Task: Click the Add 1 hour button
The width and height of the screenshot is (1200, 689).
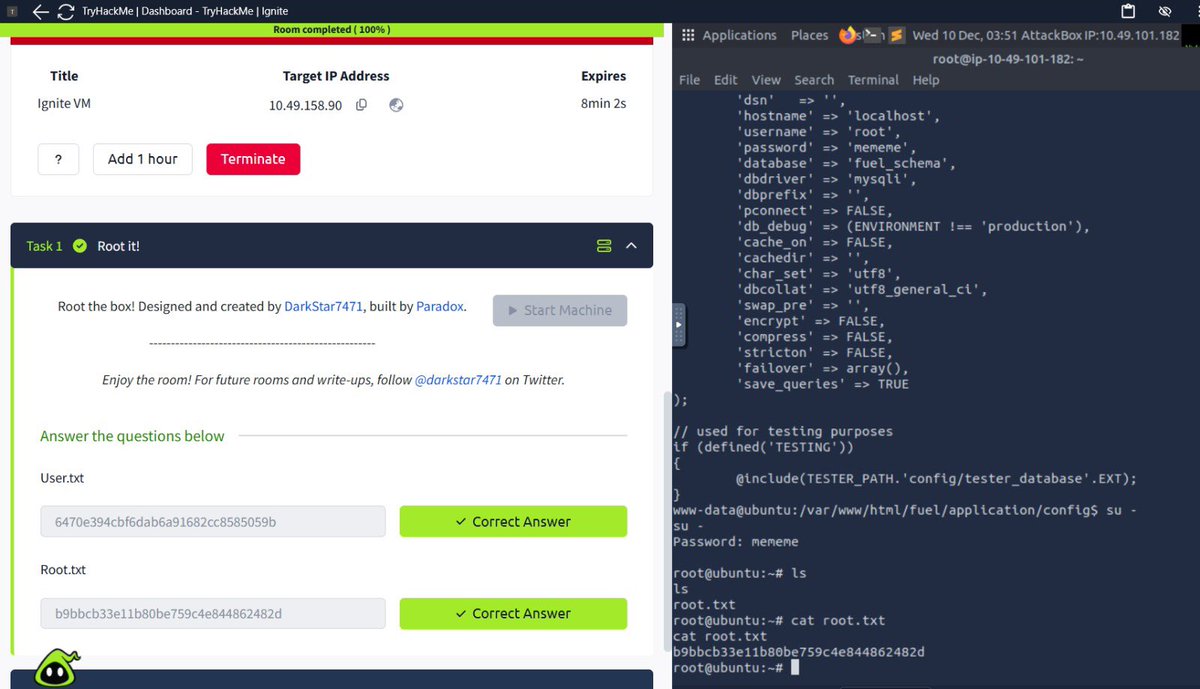Action: click(143, 159)
